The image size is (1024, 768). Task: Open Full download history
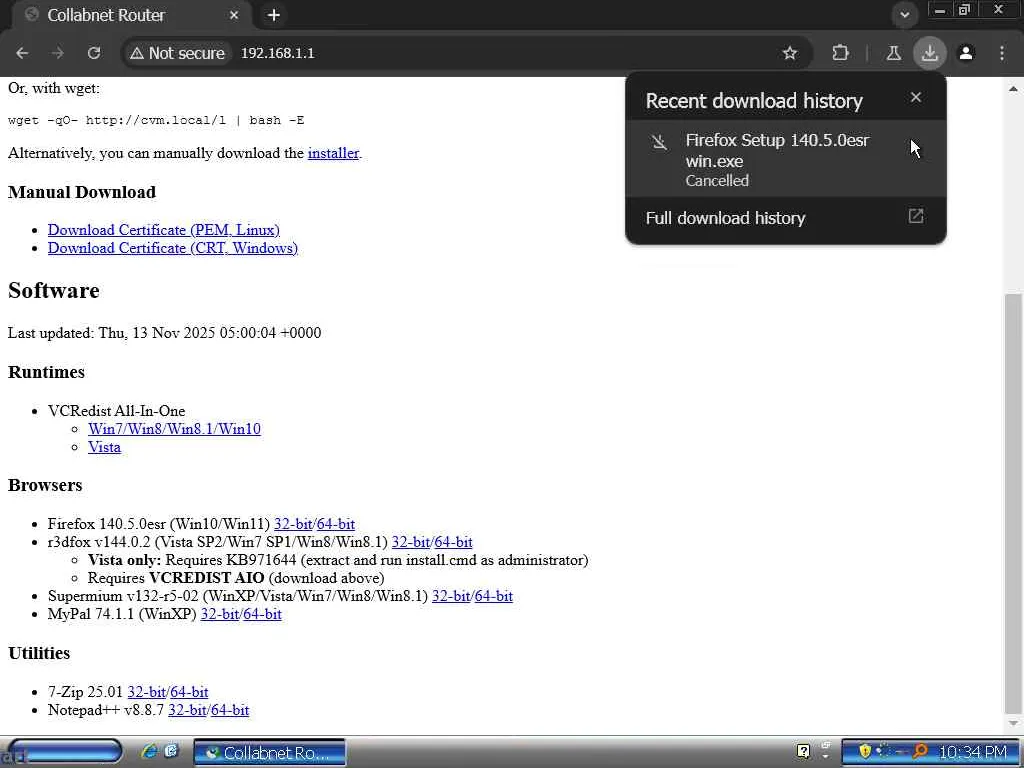(786, 218)
